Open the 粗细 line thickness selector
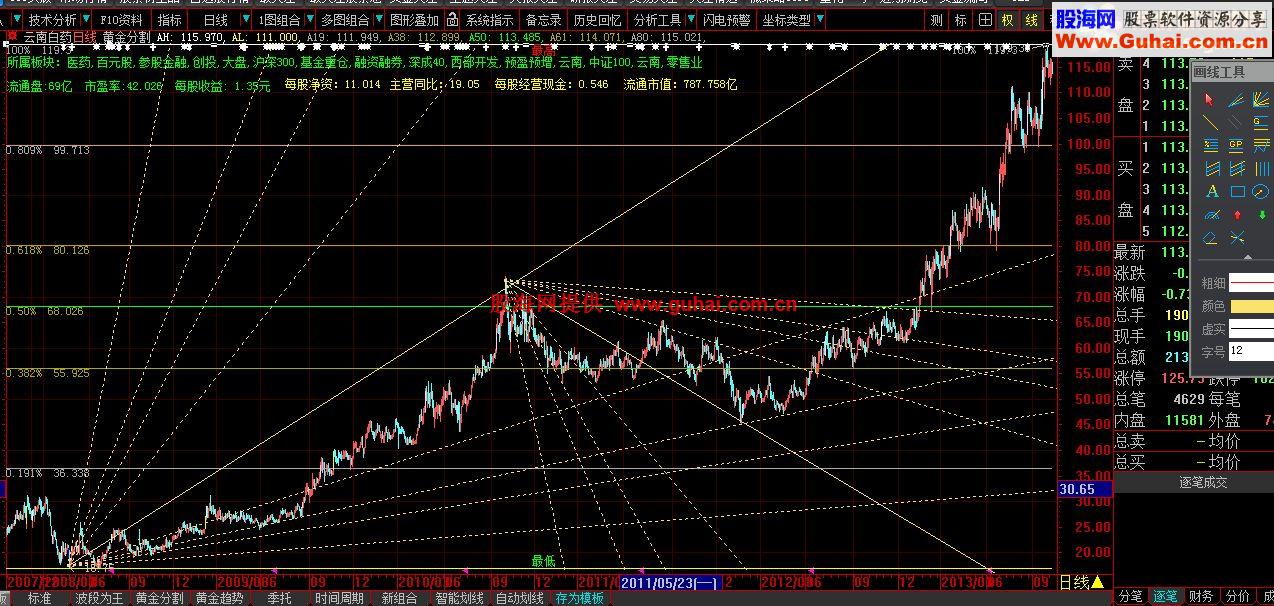 click(x=1251, y=284)
